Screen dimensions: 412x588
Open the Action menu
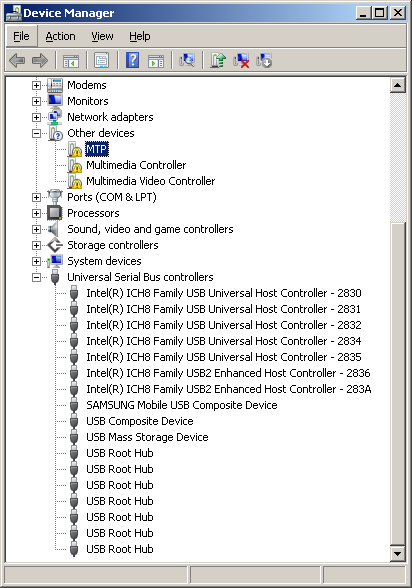(x=60, y=36)
